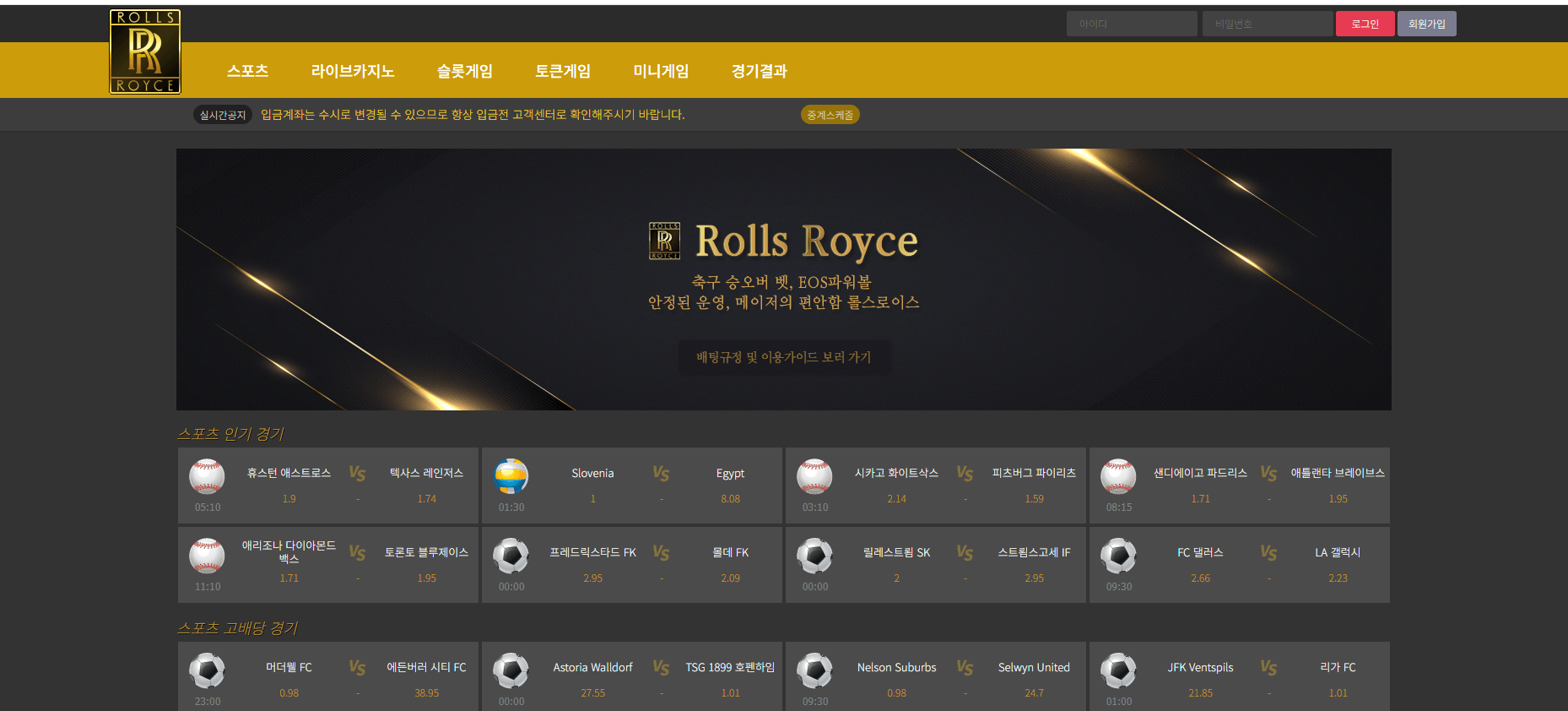1568x711 pixels.
Task: Select Astoria Walldorf odds 27.55
Action: [x=592, y=693]
